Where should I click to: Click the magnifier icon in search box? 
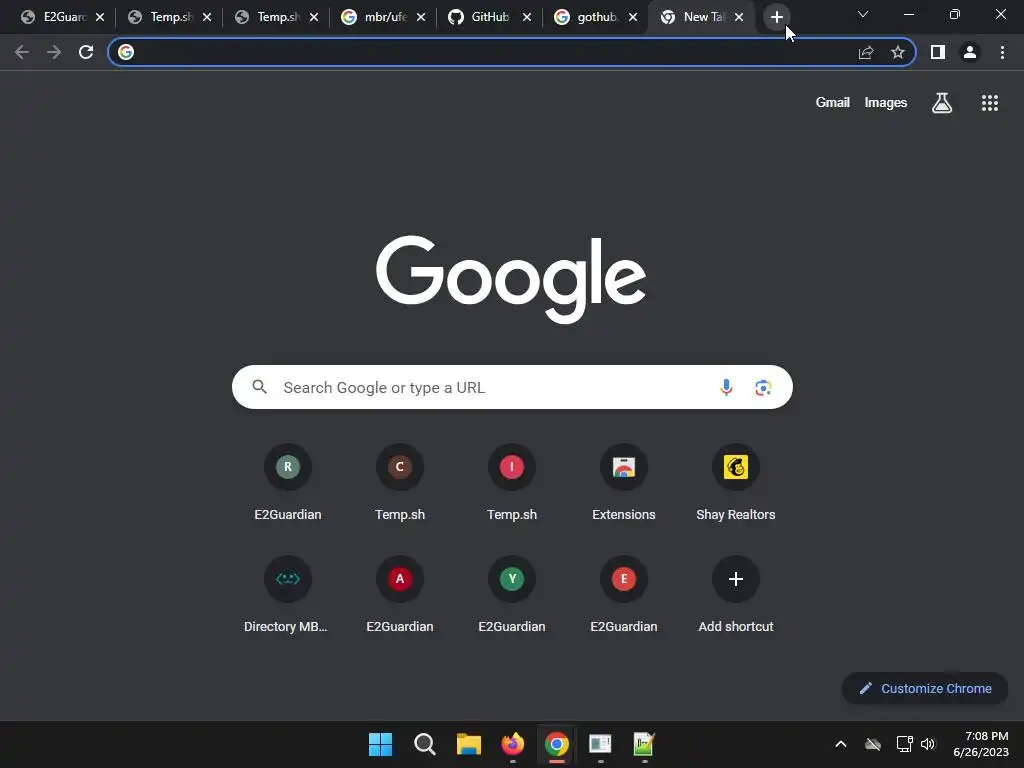click(x=260, y=387)
